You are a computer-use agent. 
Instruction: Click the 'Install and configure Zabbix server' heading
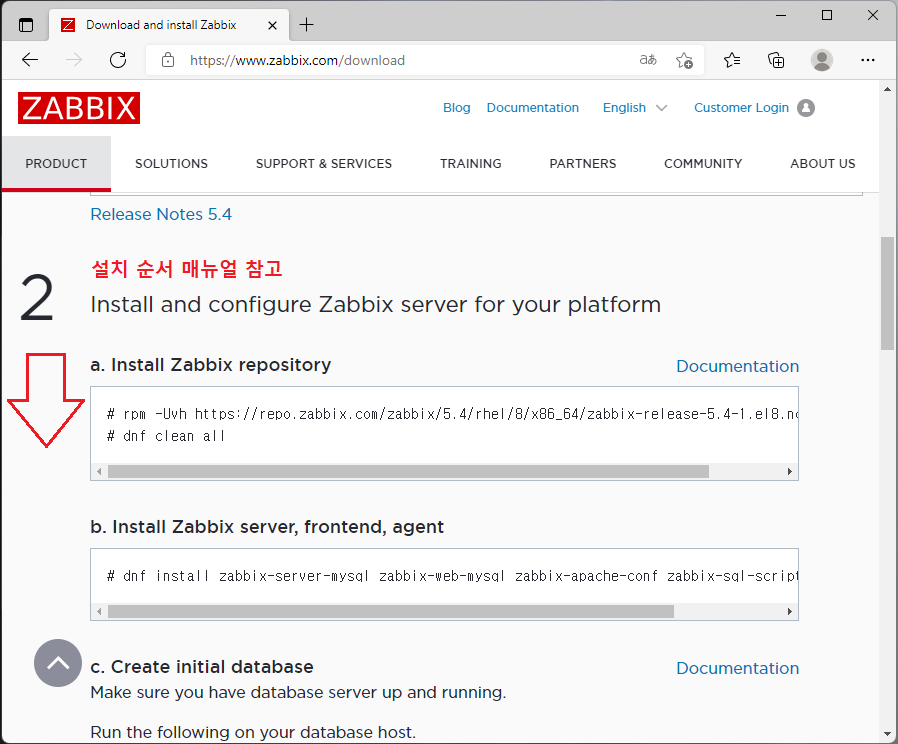(376, 305)
